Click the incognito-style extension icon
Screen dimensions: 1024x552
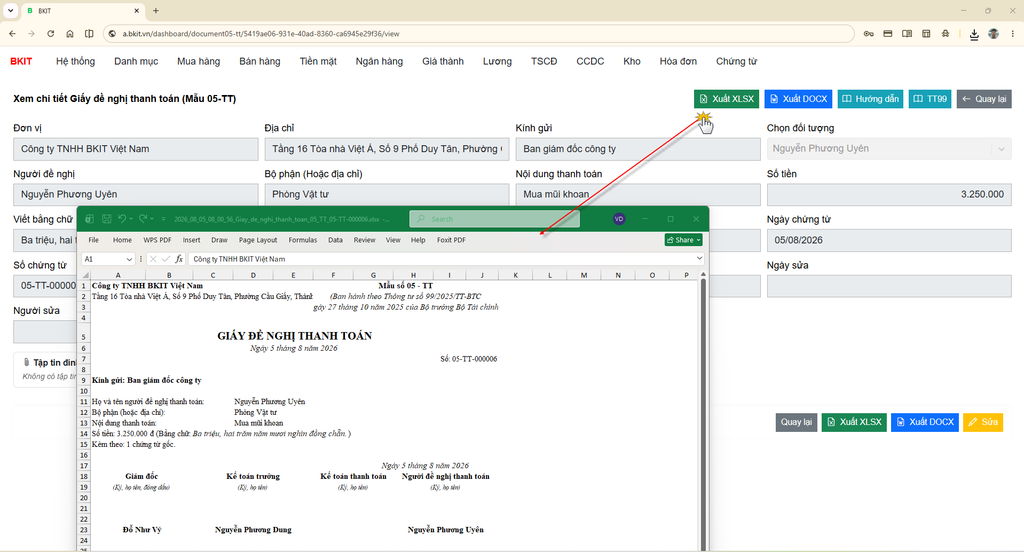pyautogui.click(x=945, y=33)
